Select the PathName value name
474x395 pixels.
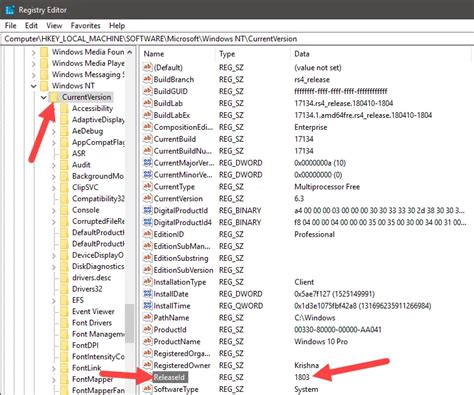pos(171,318)
